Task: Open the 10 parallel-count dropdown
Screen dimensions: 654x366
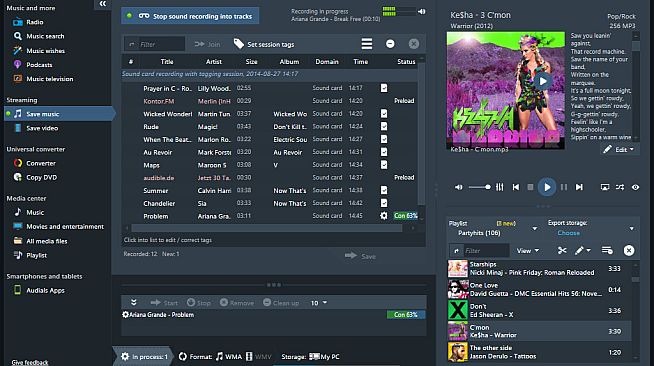Action: pyautogui.click(x=319, y=303)
